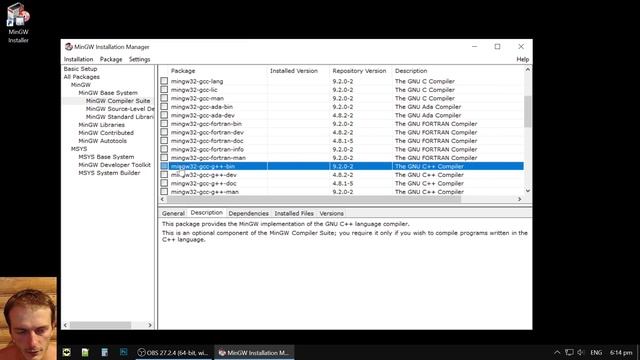Viewport: 640px width, 360px height.
Task: Mark mingw32-gcc-g++-bin package checkbox
Action: point(164,166)
